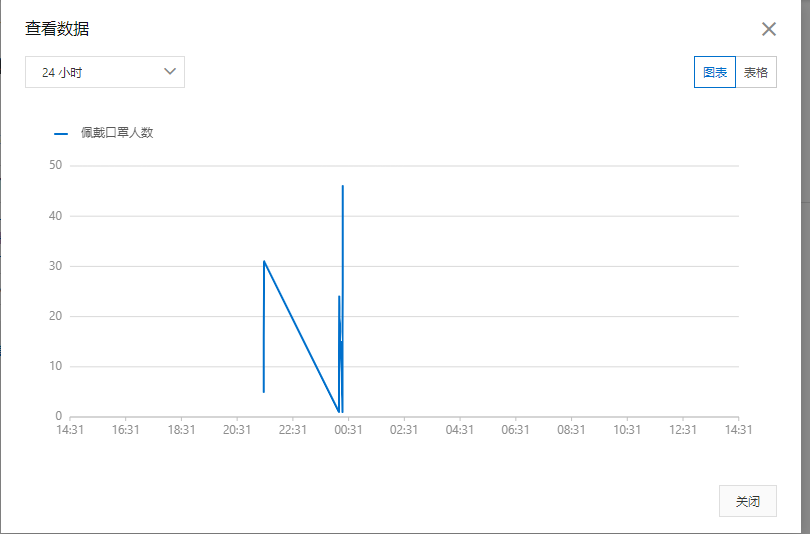Click the 50 y-axis label
810x534 pixels.
click(x=55, y=165)
